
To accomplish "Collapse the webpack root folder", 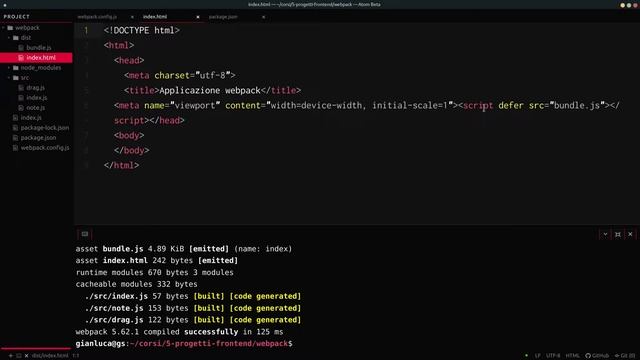I will (4, 28).
